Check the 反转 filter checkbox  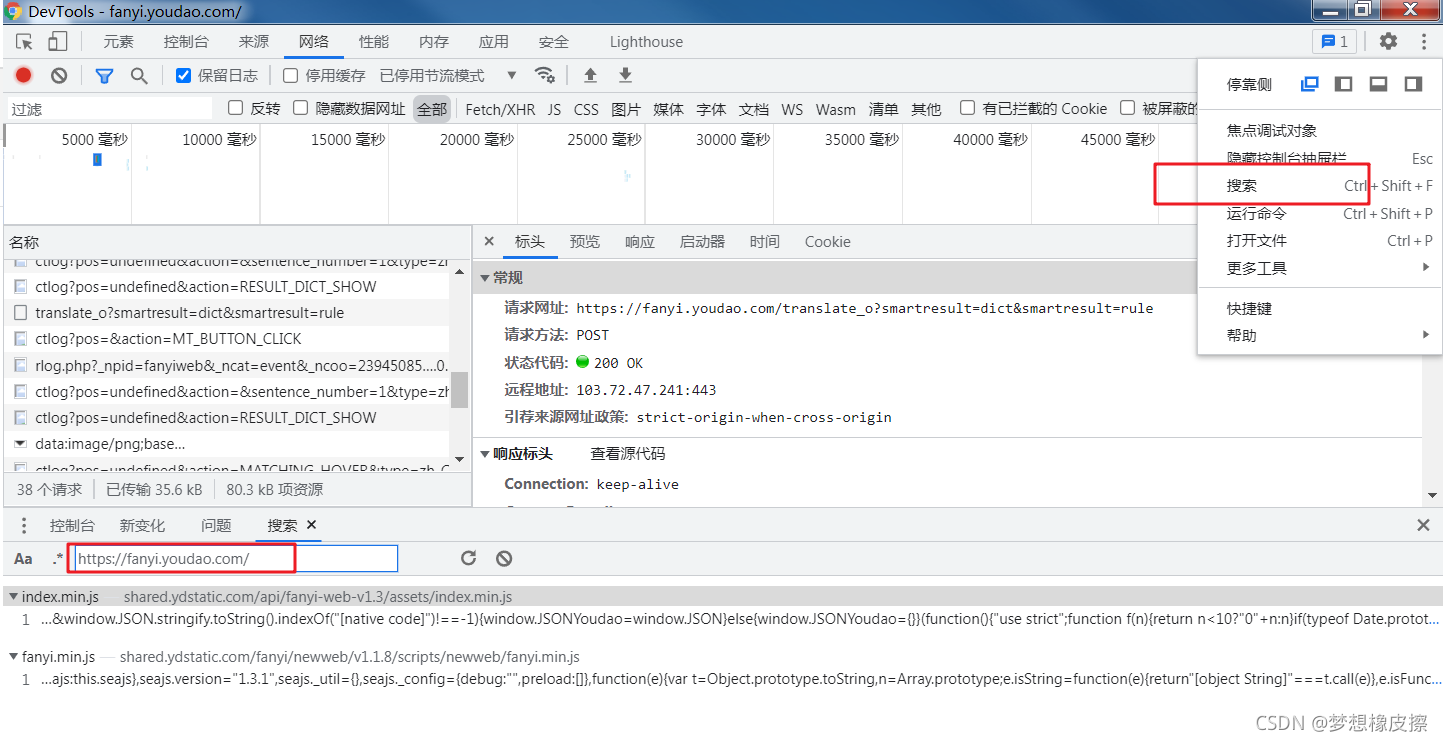point(236,108)
